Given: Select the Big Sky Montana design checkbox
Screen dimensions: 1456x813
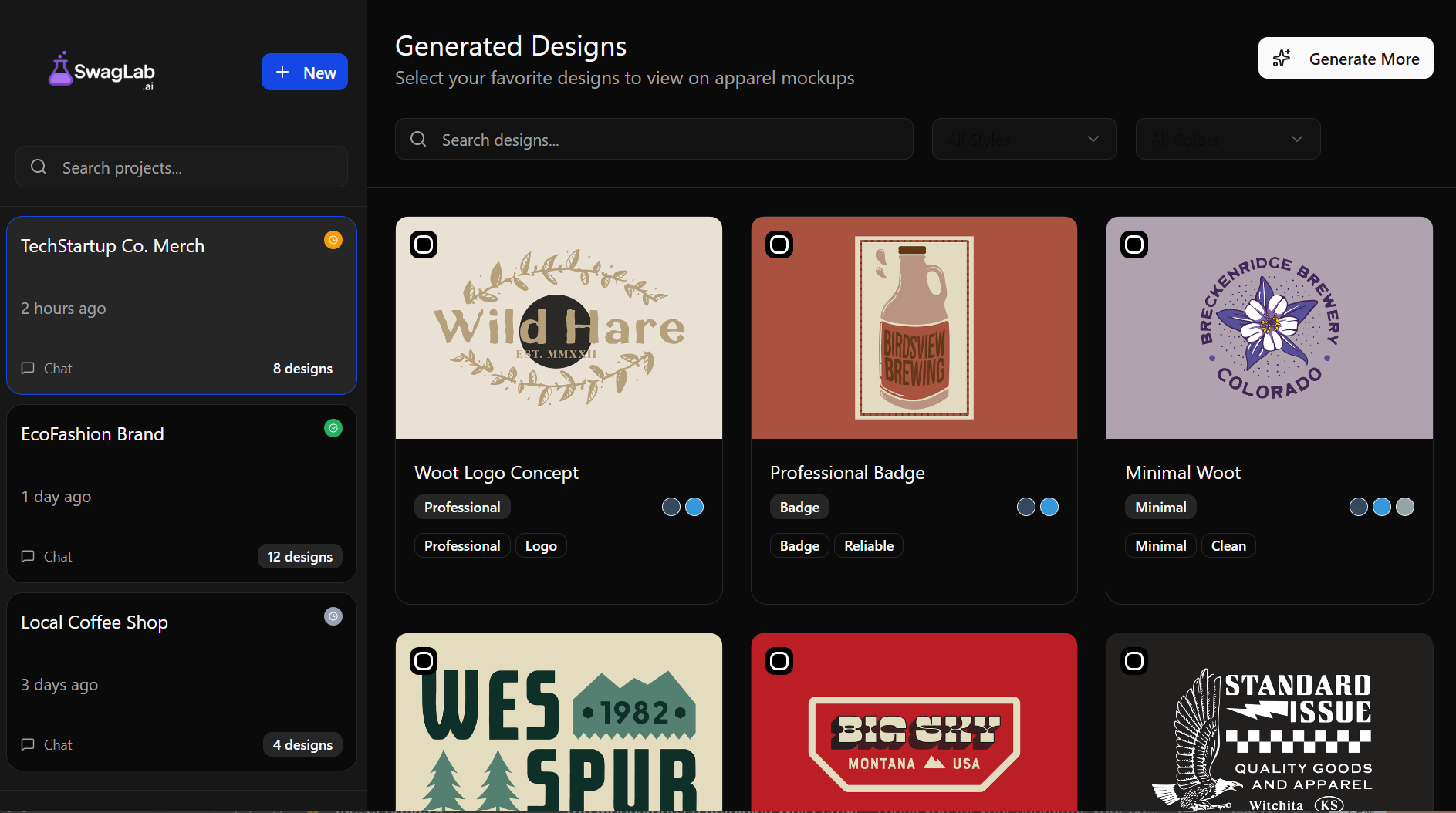Looking at the screenshot, I should point(779,661).
